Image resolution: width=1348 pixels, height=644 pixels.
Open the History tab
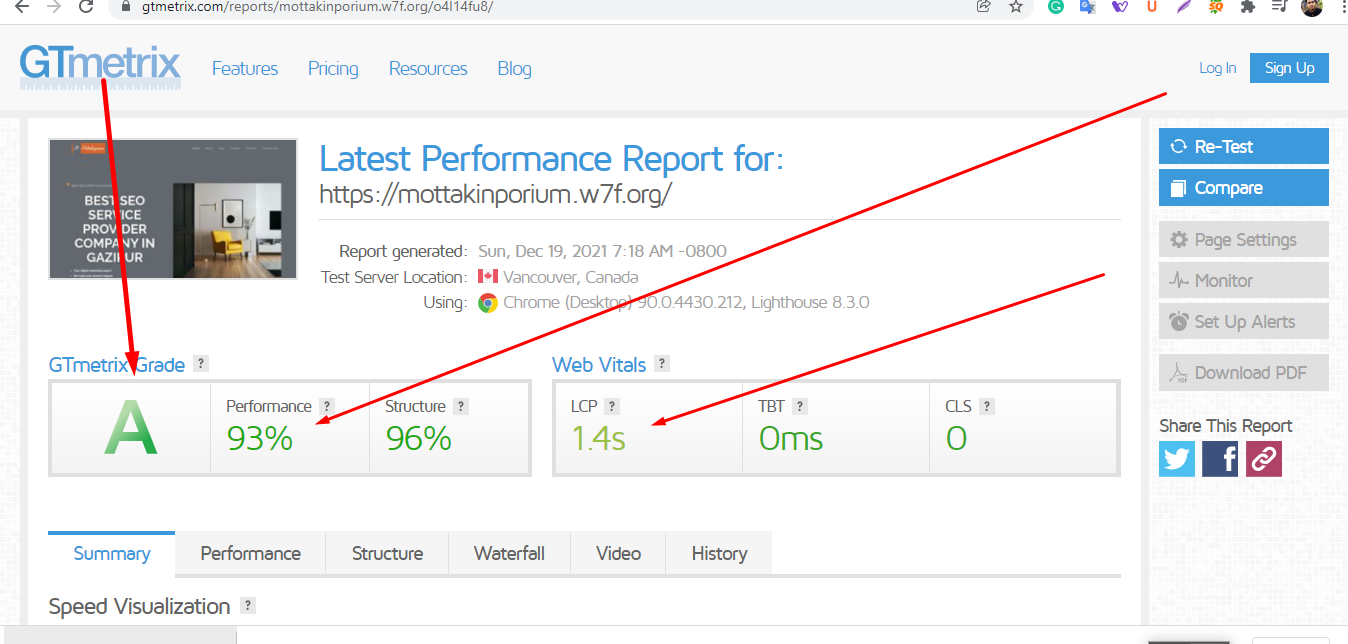(718, 553)
